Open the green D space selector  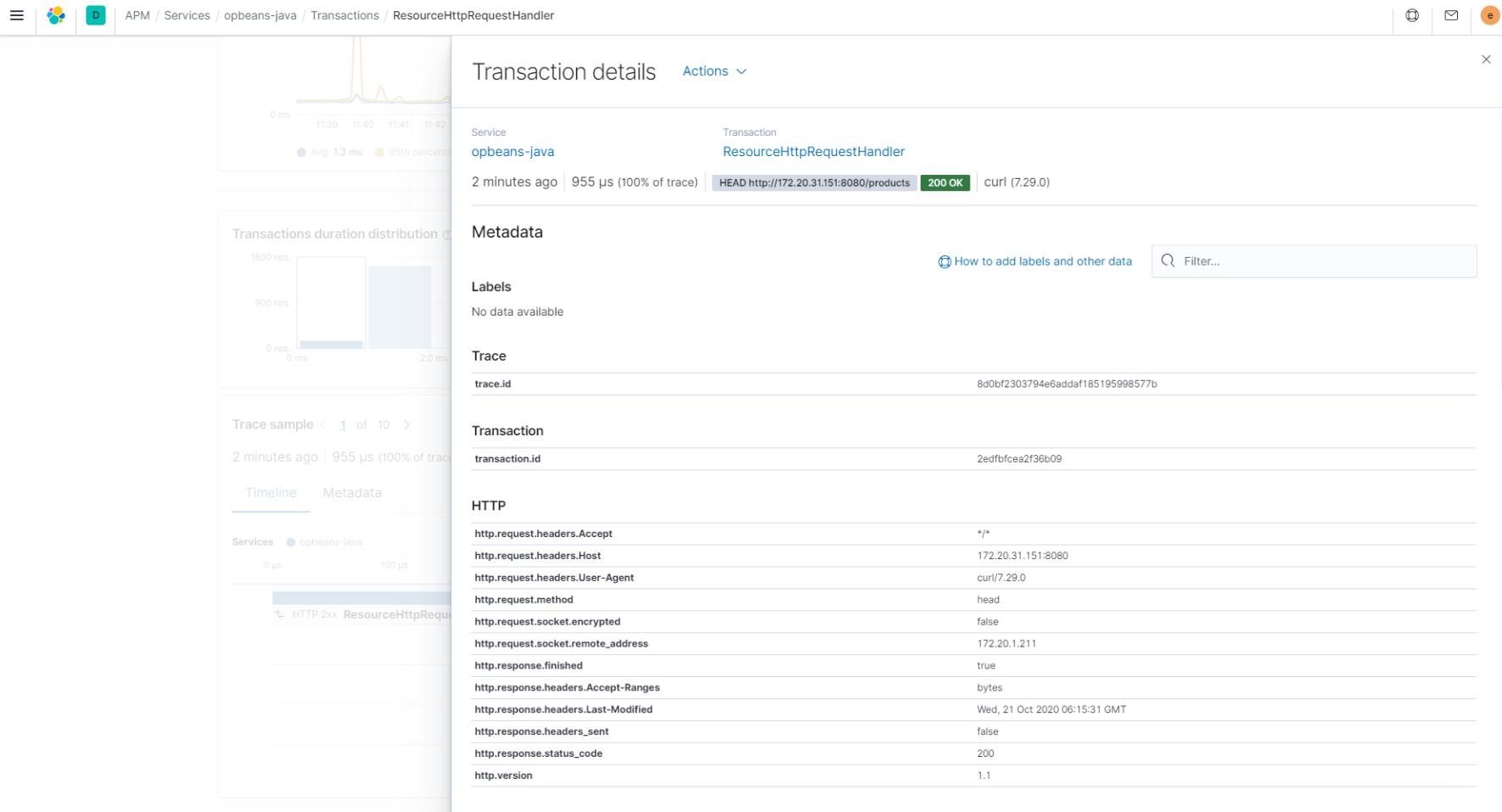pyautogui.click(x=96, y=15)
